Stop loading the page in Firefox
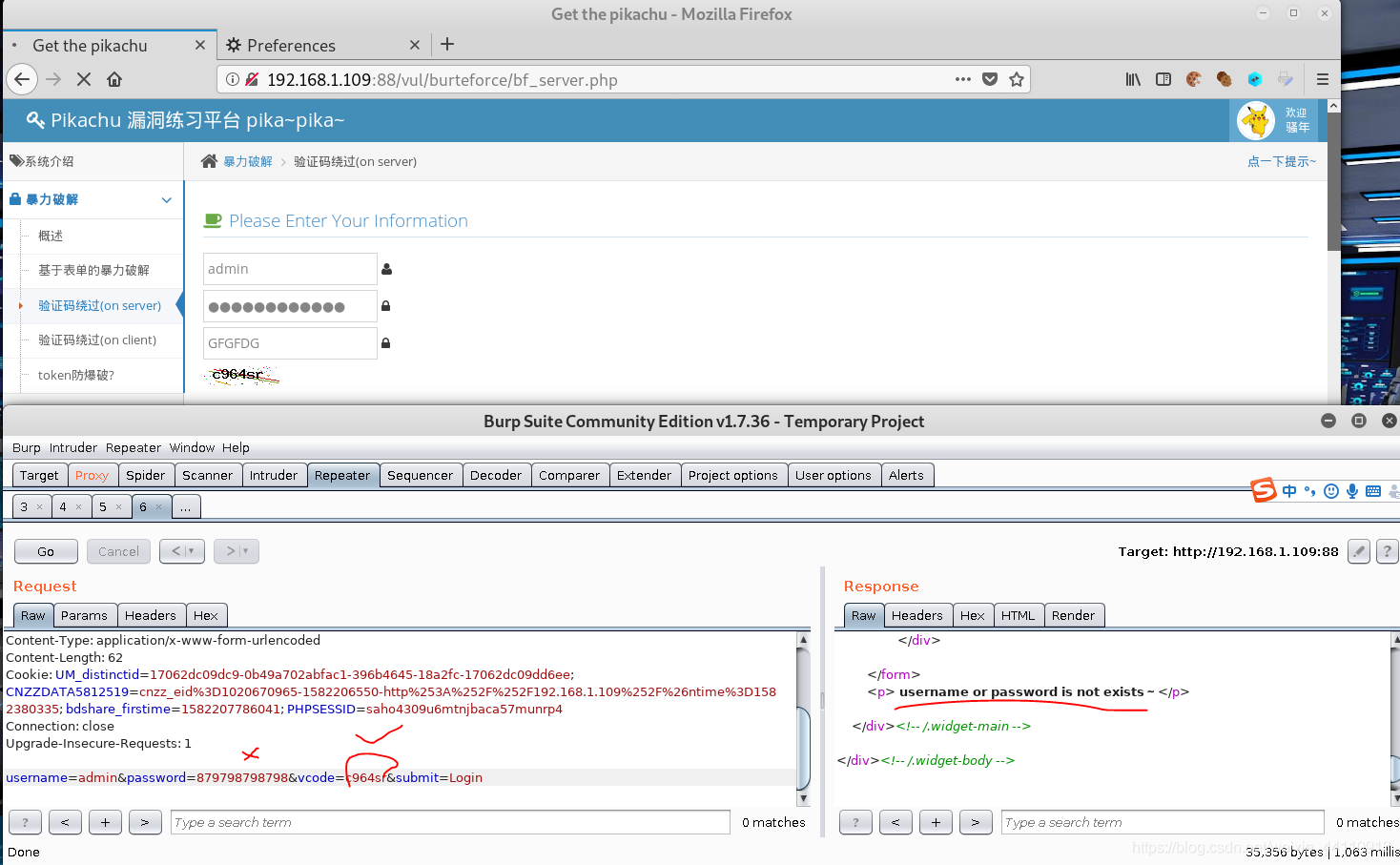 84,79
